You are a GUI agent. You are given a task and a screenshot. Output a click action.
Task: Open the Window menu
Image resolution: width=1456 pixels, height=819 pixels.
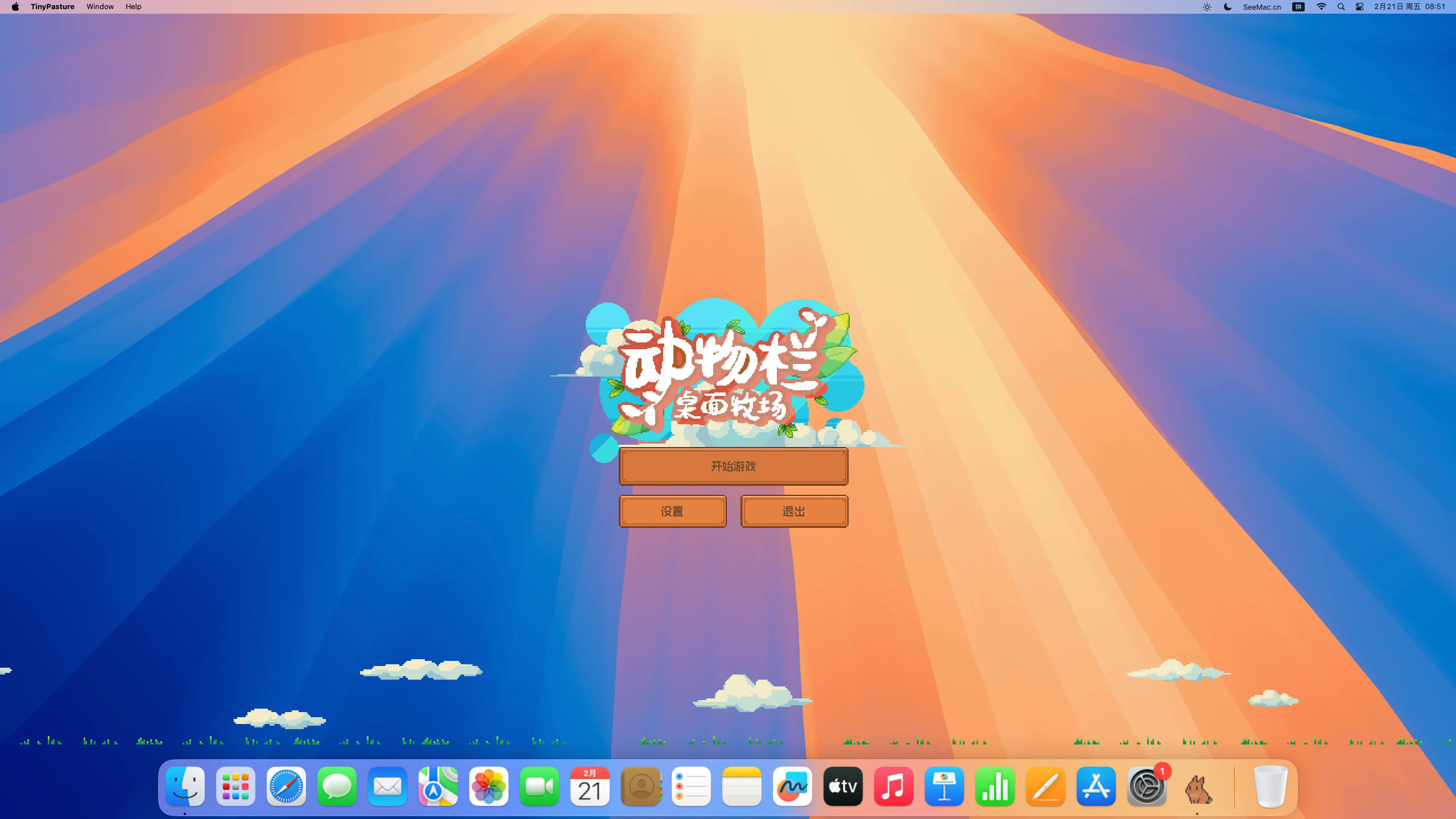100,7
